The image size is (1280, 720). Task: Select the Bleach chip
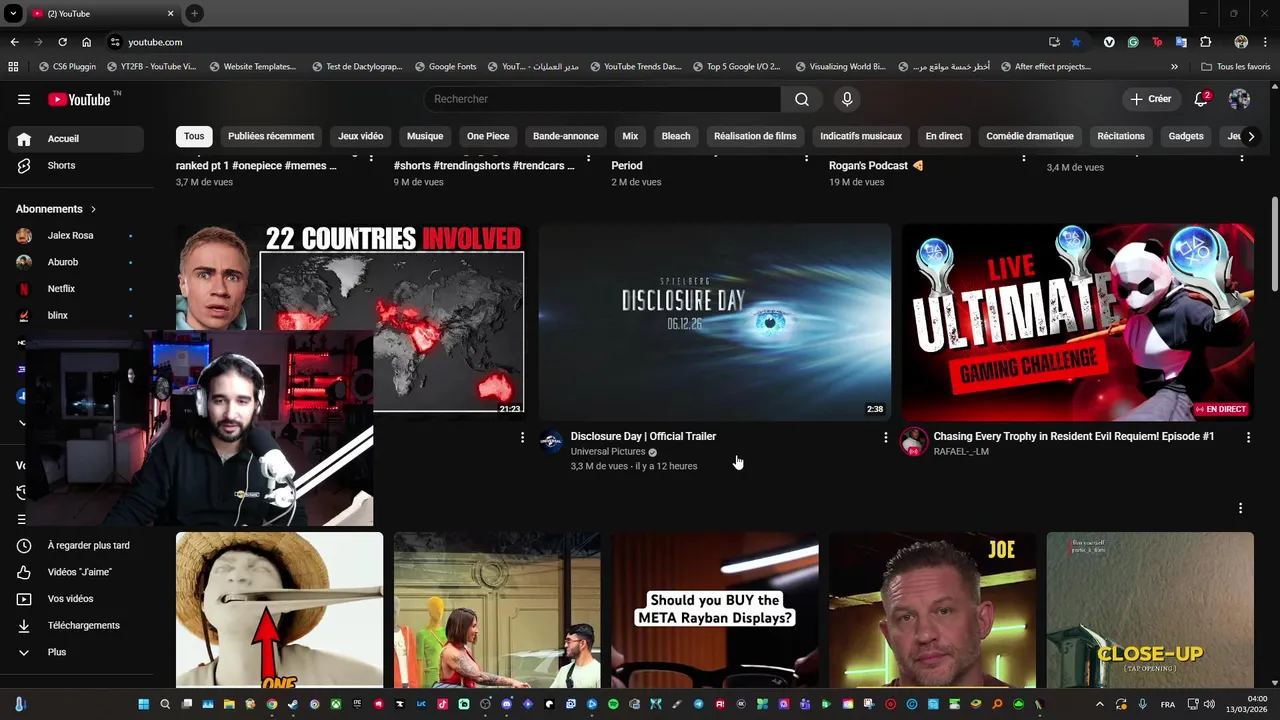pos(676,136)
